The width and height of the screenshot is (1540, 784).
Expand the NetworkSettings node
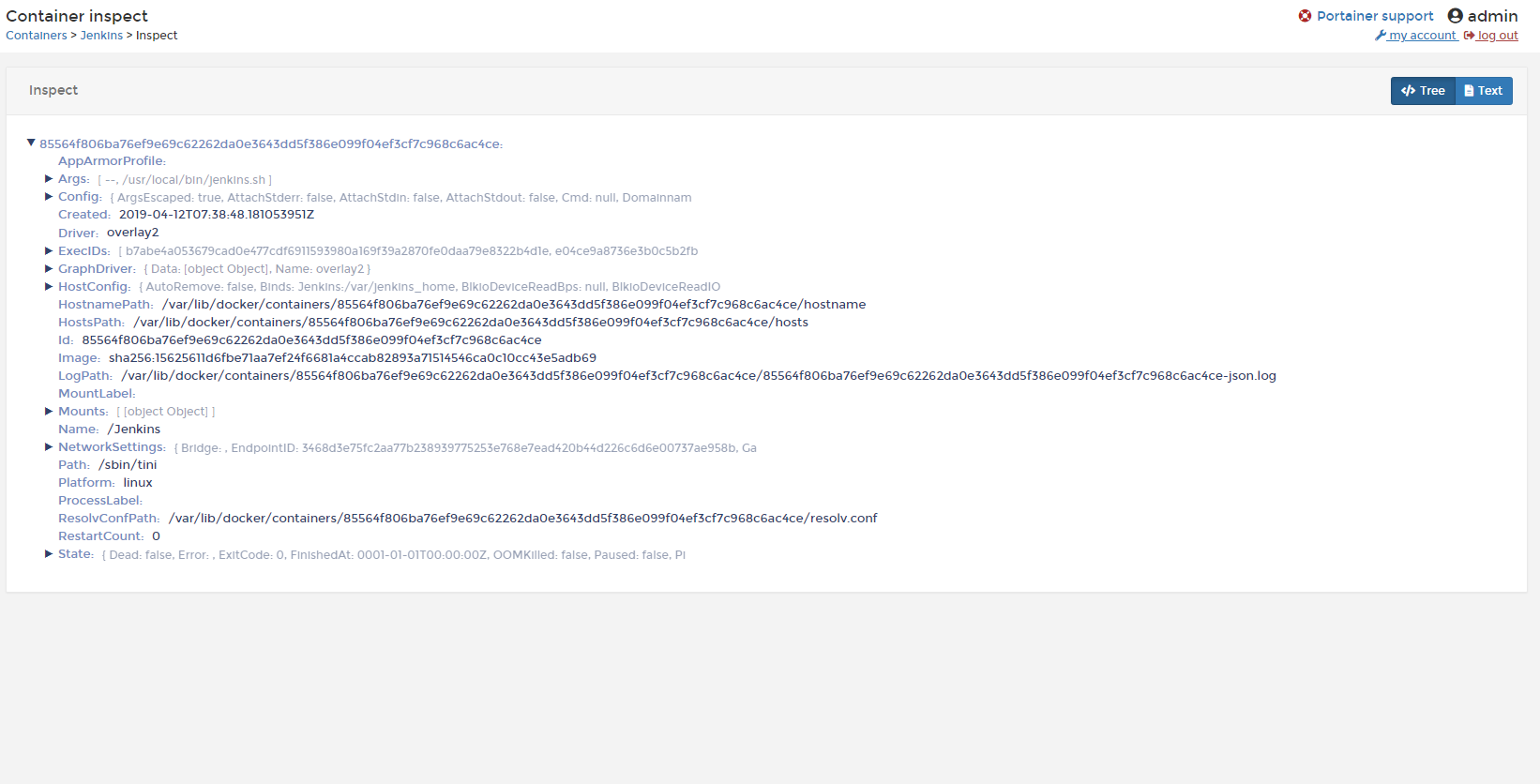[x=49, y=446]
